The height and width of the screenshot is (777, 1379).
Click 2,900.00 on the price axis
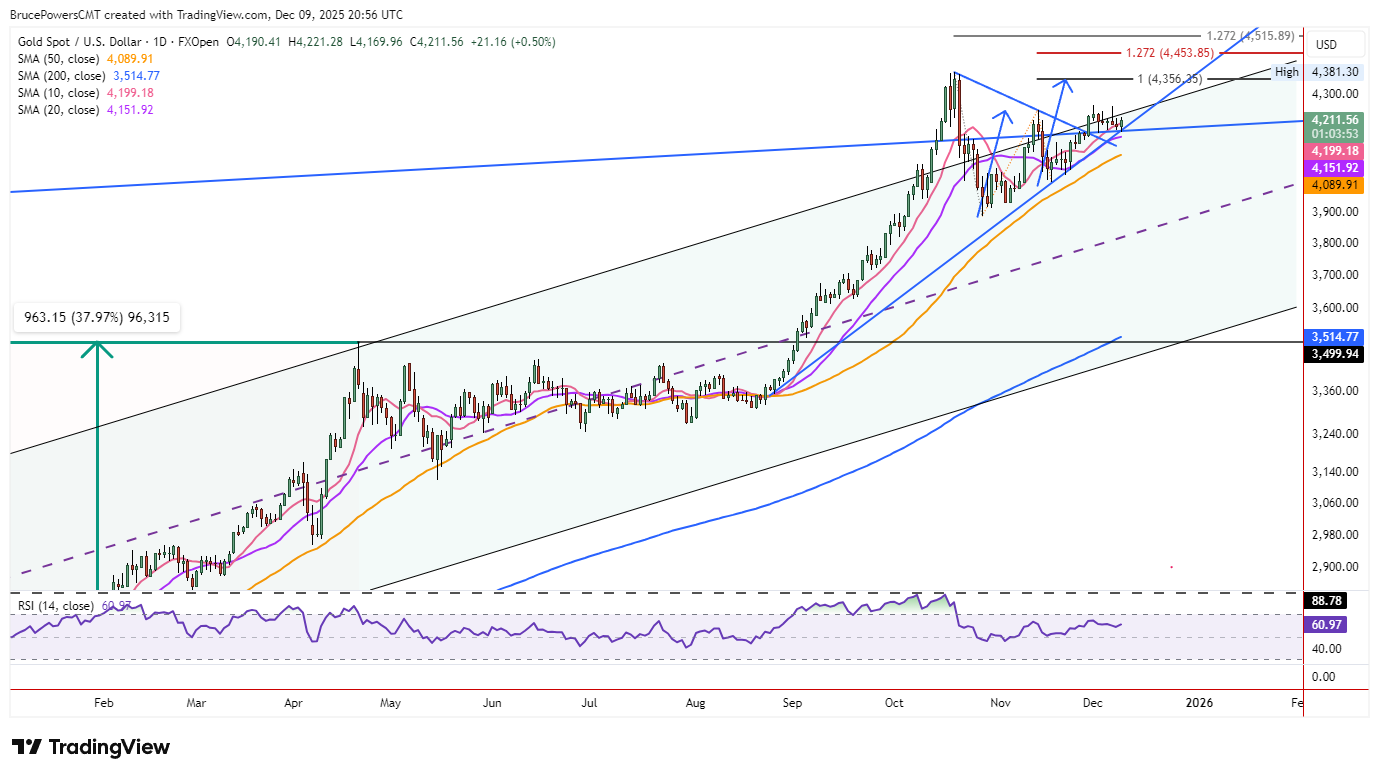click(1335, 567)
